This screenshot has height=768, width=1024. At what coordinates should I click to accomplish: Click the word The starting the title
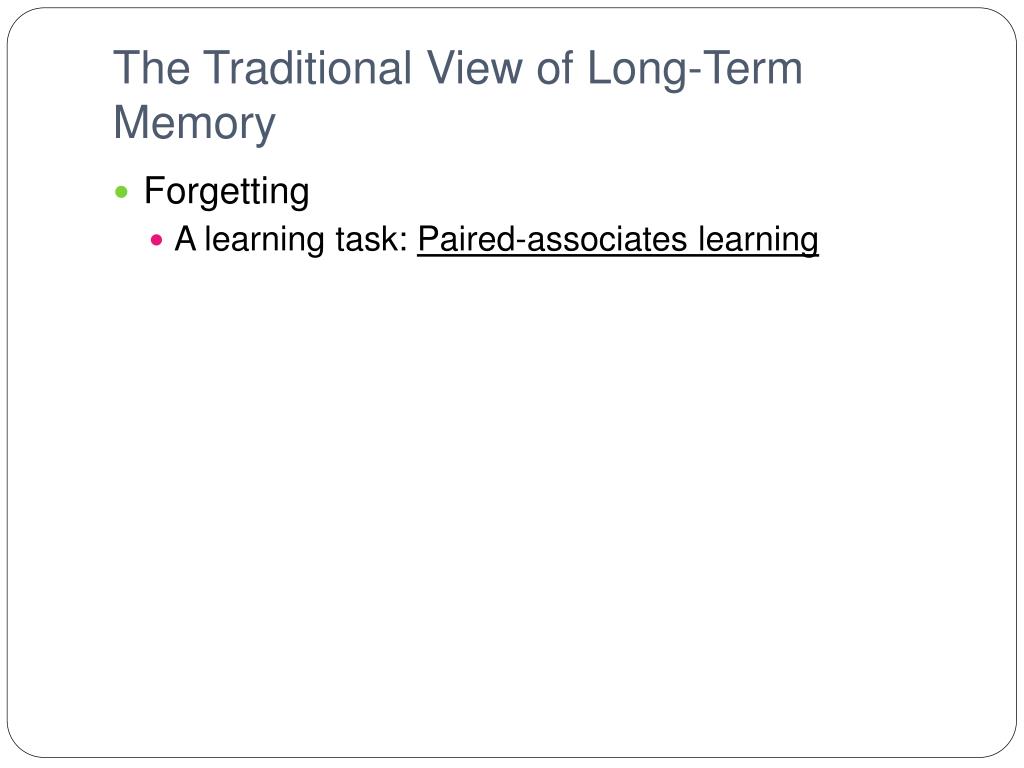pos(152,68)
